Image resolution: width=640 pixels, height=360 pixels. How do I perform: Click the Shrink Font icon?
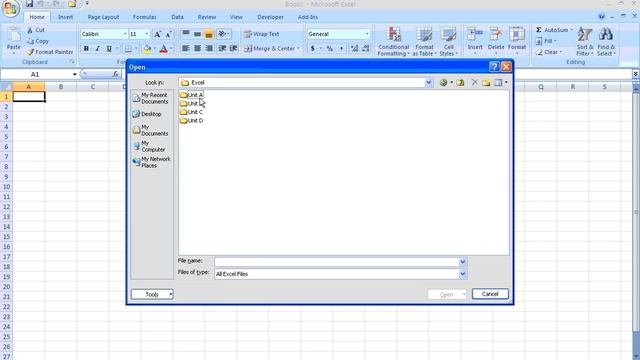(x=168, y=34)
